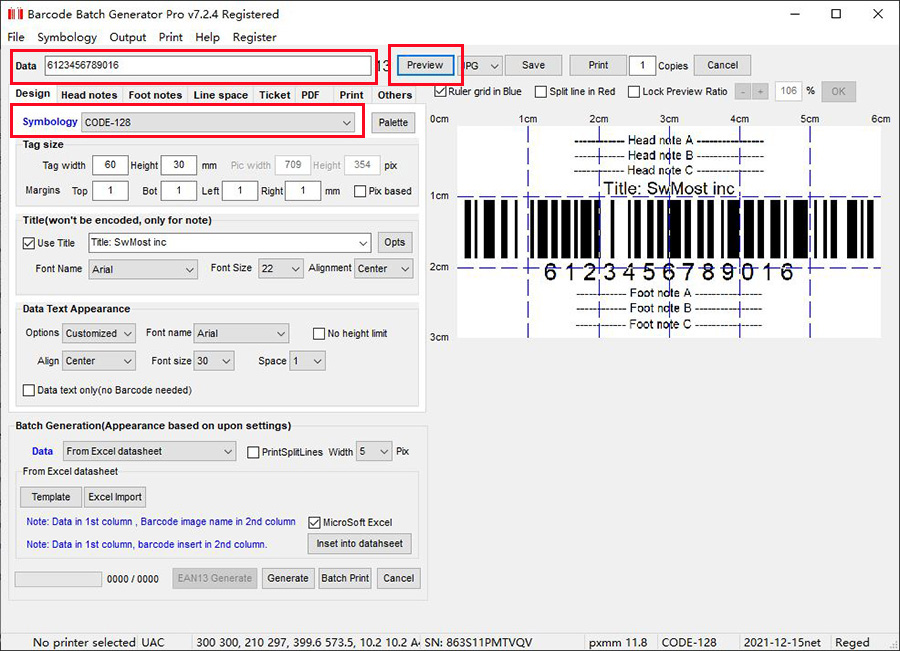Click the Batch Print button
Viewport: 900px width, 651px height.
pos(345,579)
